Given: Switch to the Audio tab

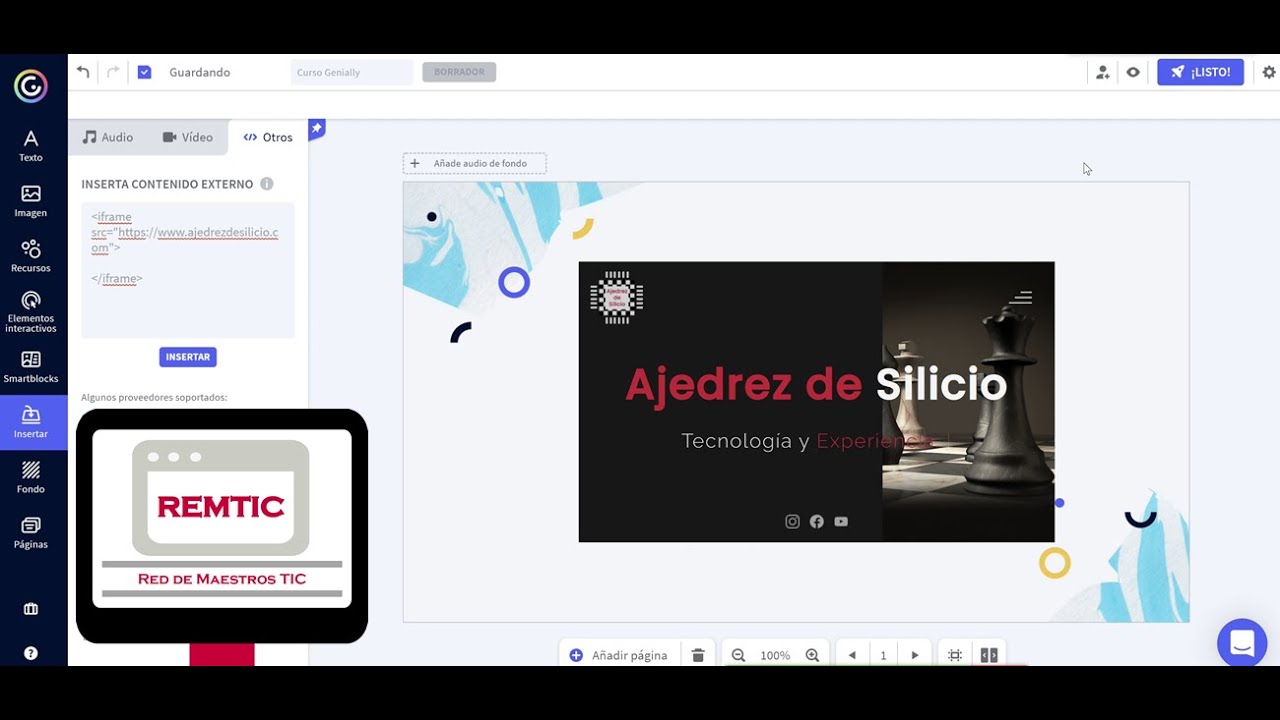Looking at the screenshot, I should (x=107, y=137).
